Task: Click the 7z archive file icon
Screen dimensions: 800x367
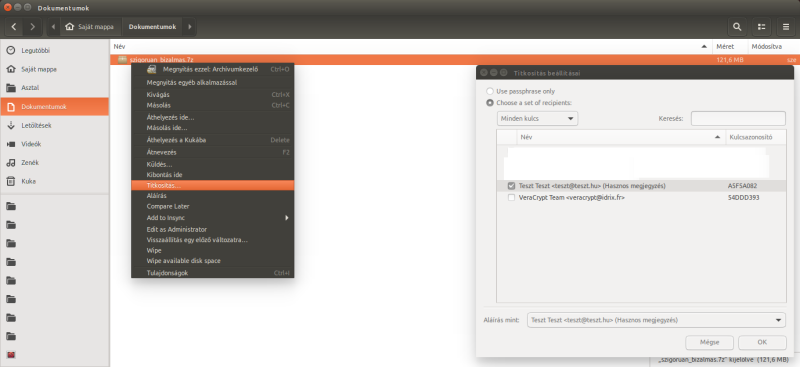Action: click(x=122, y=60)
